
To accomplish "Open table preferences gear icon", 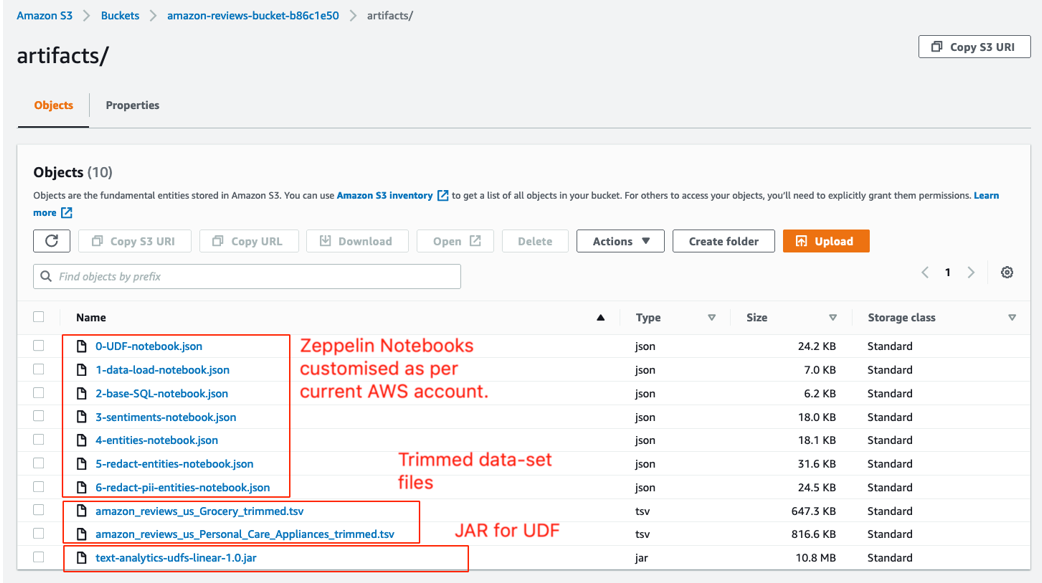I will 1007,273.
